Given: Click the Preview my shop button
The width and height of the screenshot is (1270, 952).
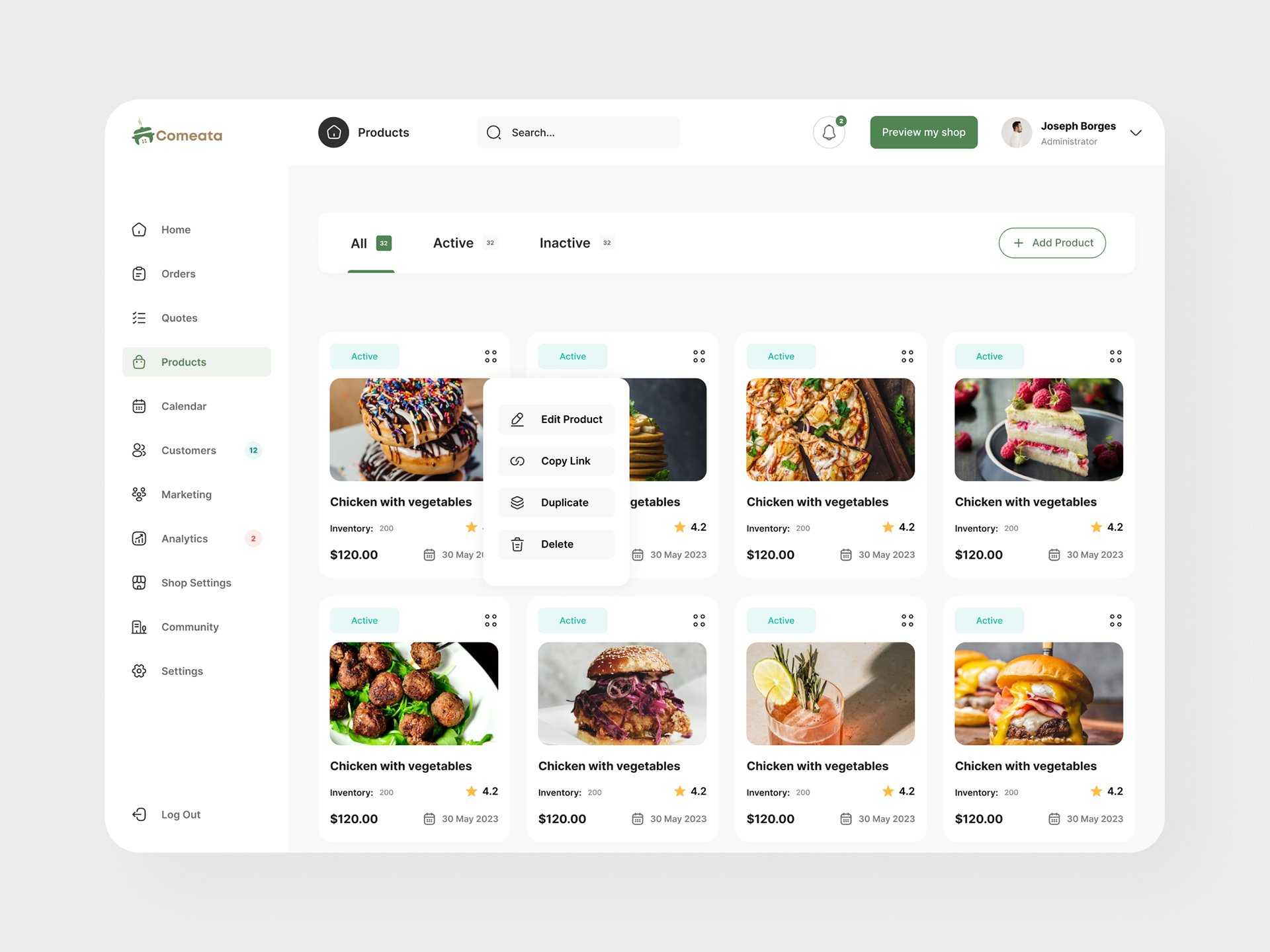Looking at the screenshot, I should pos(923,133).
